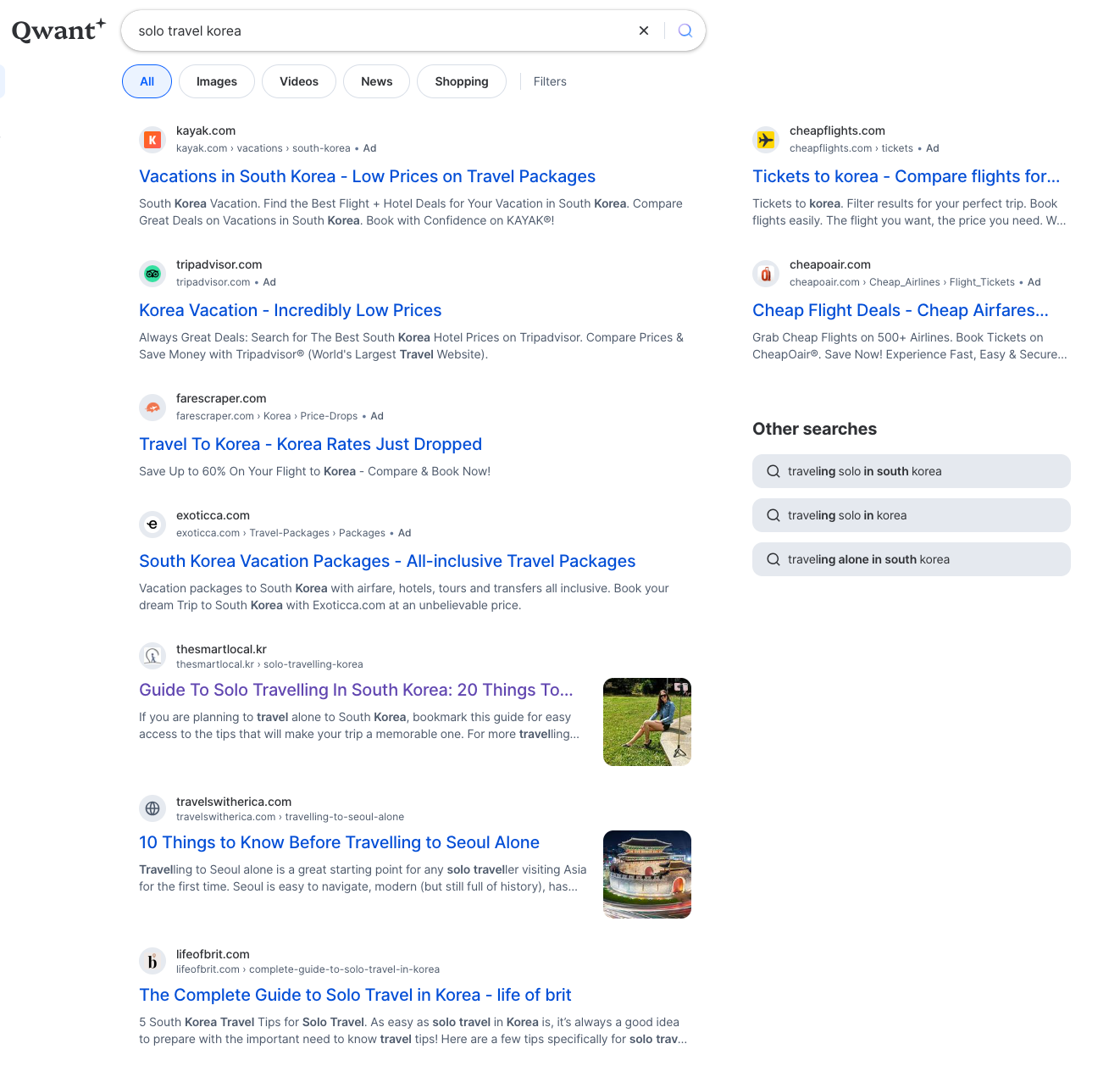1120x1066 pixels.
Task: Click the 'exoticca.com › Travel-Packages › Packages' breadcrumb
Action: [x=280, y=533]
